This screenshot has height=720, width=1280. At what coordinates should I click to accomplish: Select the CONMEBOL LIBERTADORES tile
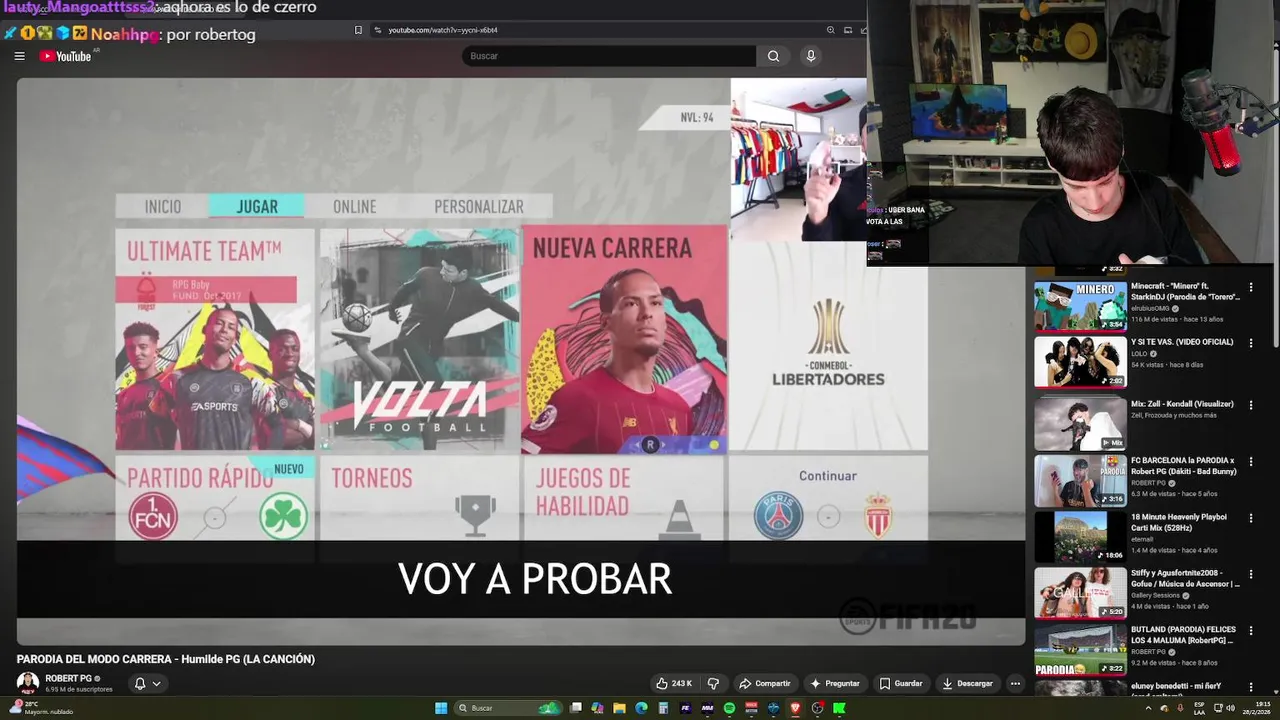point(828,346)
